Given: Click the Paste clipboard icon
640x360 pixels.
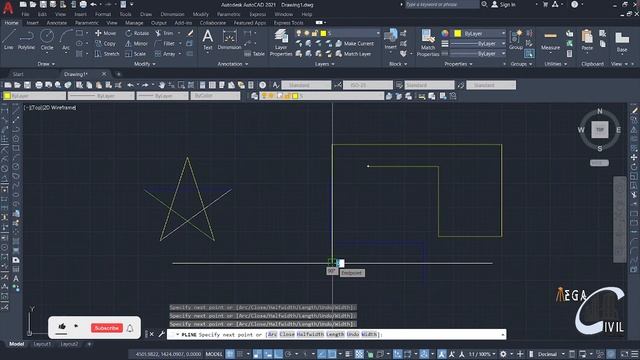Looking at the screenshot, I should (x=587, y=40).
